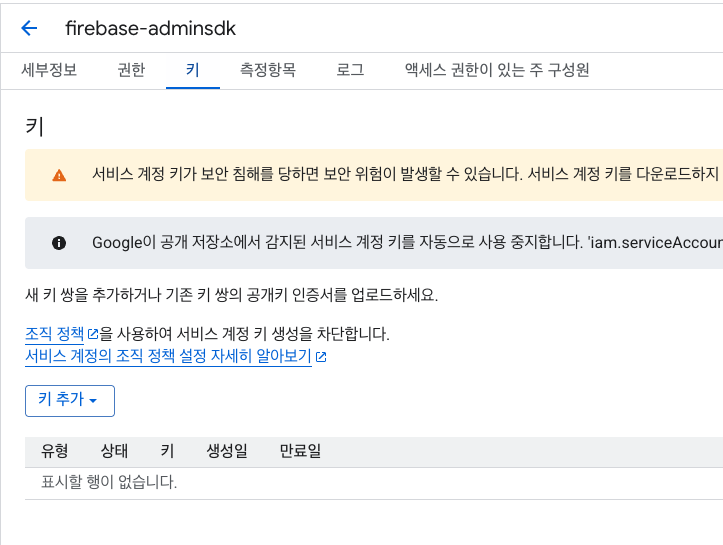Click the orange warning triangle icon
Viewport: 723px width, 545px height.
point(59,175)
